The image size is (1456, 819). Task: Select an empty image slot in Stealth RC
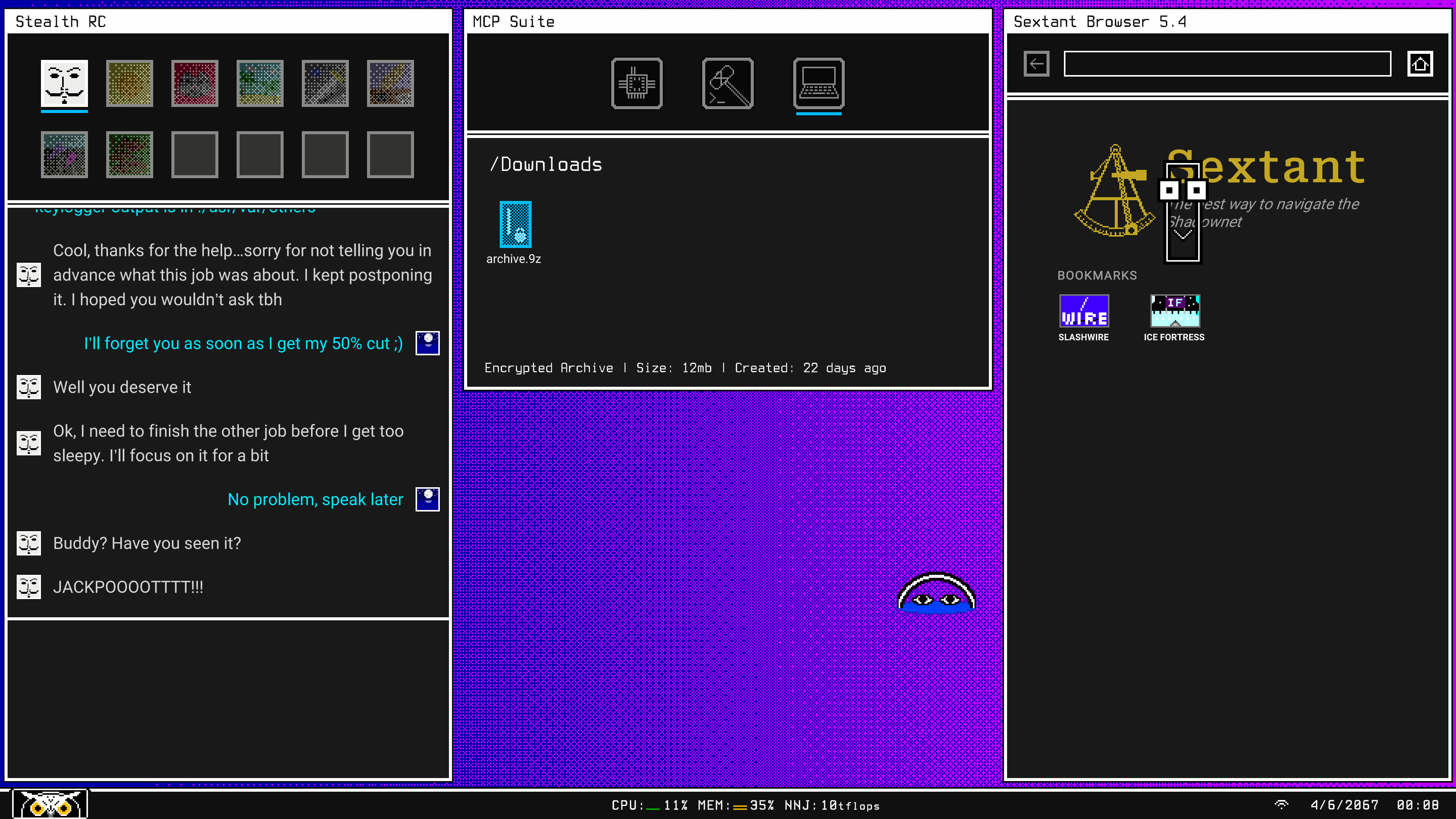pos(195,154)
